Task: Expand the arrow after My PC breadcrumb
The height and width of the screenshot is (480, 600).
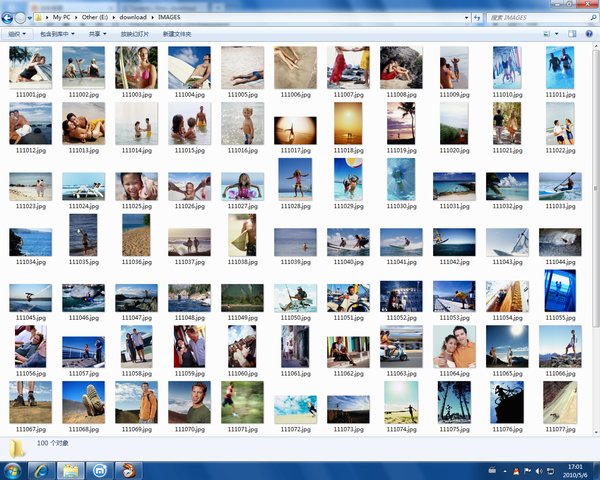Action: [x=76, y=18]
